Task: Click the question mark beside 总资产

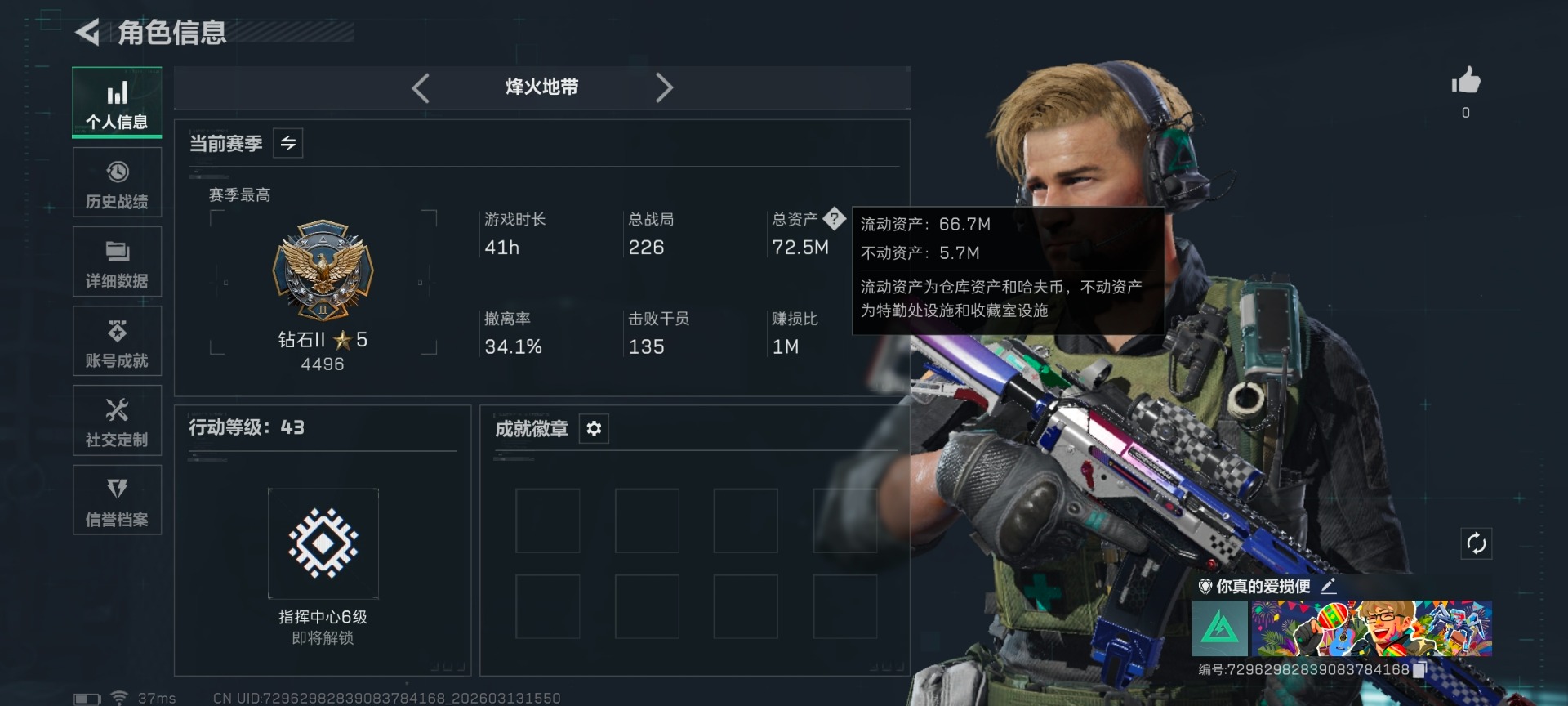Action: point(834,218)
